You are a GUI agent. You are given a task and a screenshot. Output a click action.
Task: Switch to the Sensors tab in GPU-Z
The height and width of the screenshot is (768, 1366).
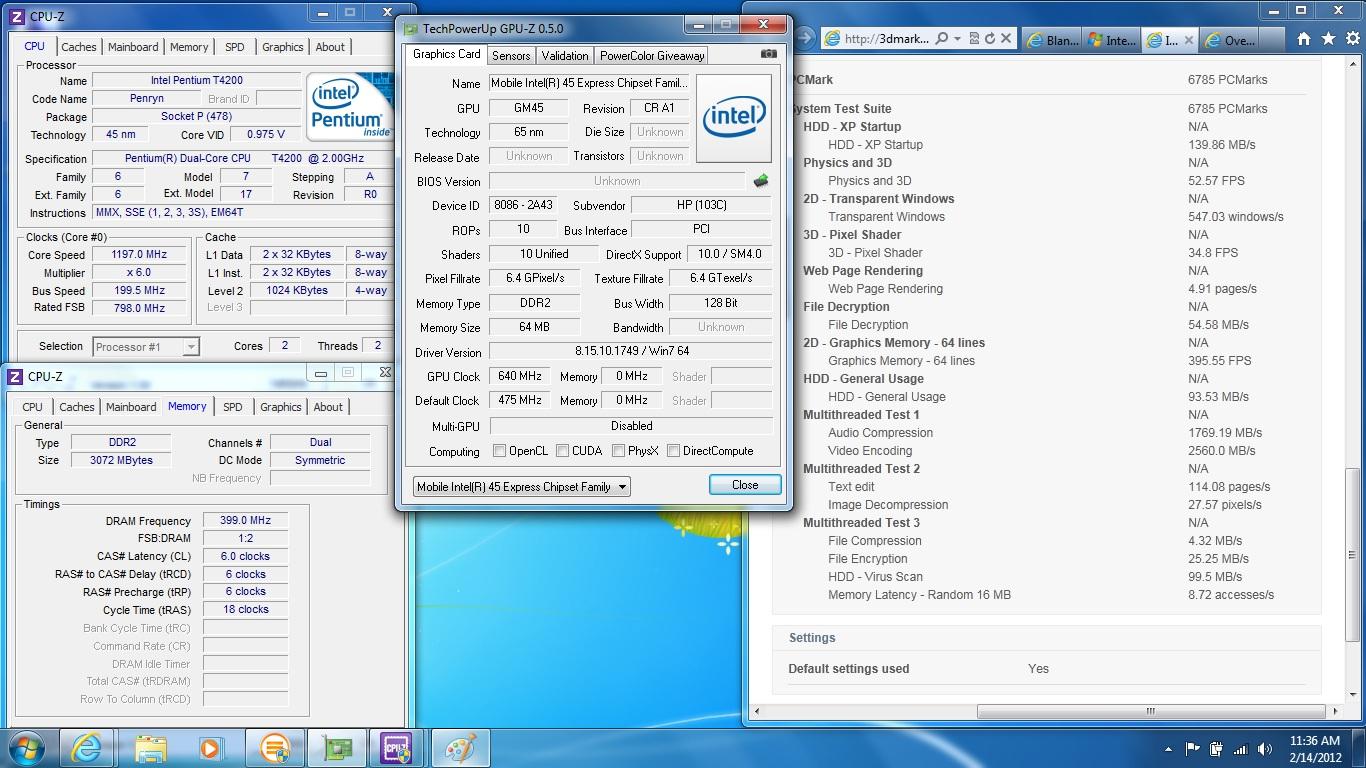coord(511,56)
